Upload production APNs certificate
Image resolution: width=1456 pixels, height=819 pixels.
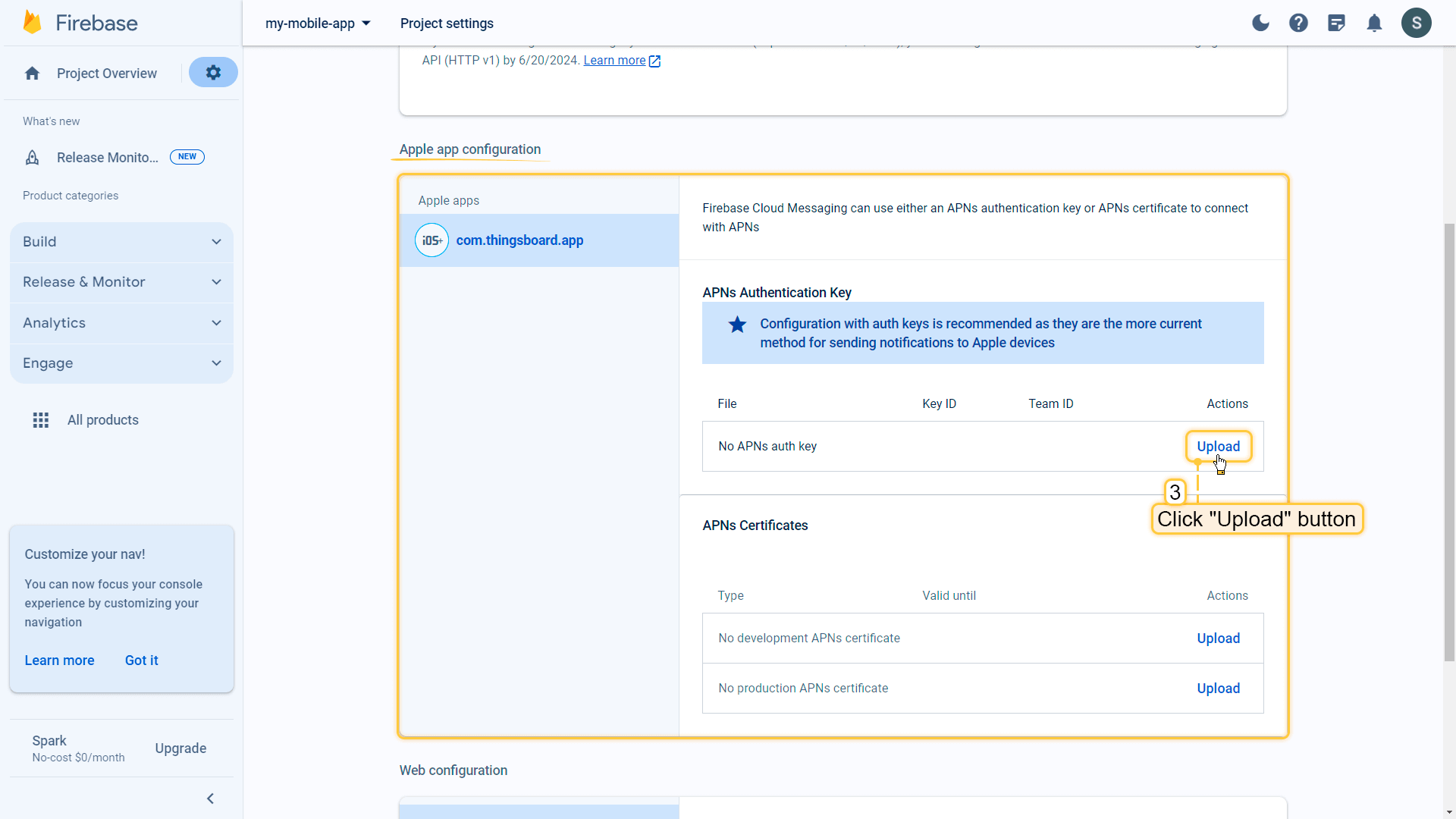coord(1218,689)
